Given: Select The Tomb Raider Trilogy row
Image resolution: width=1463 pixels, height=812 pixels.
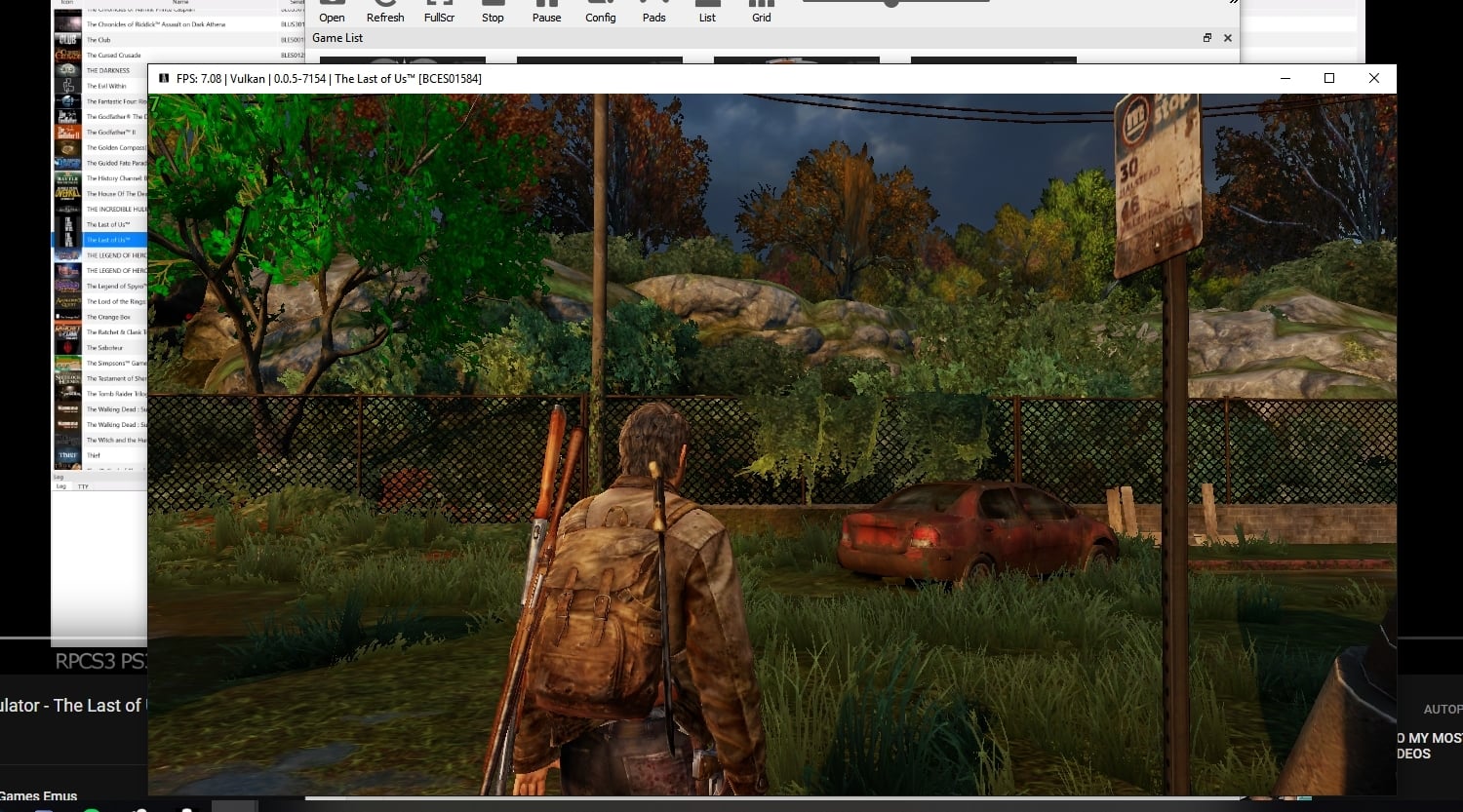Looking at the screenshot, I should click(99, 394).
